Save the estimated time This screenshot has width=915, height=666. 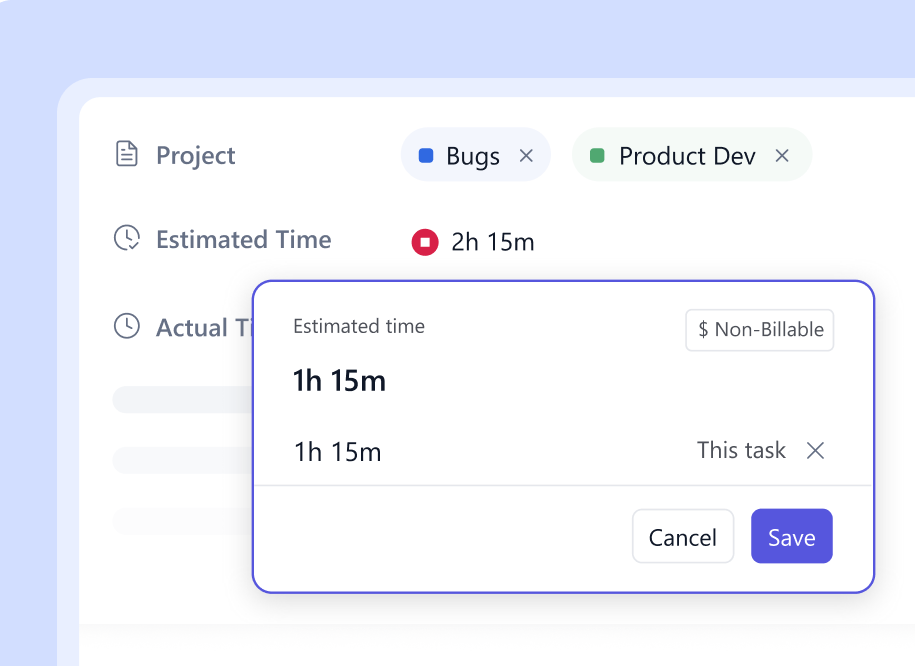[x=791, y=537]
